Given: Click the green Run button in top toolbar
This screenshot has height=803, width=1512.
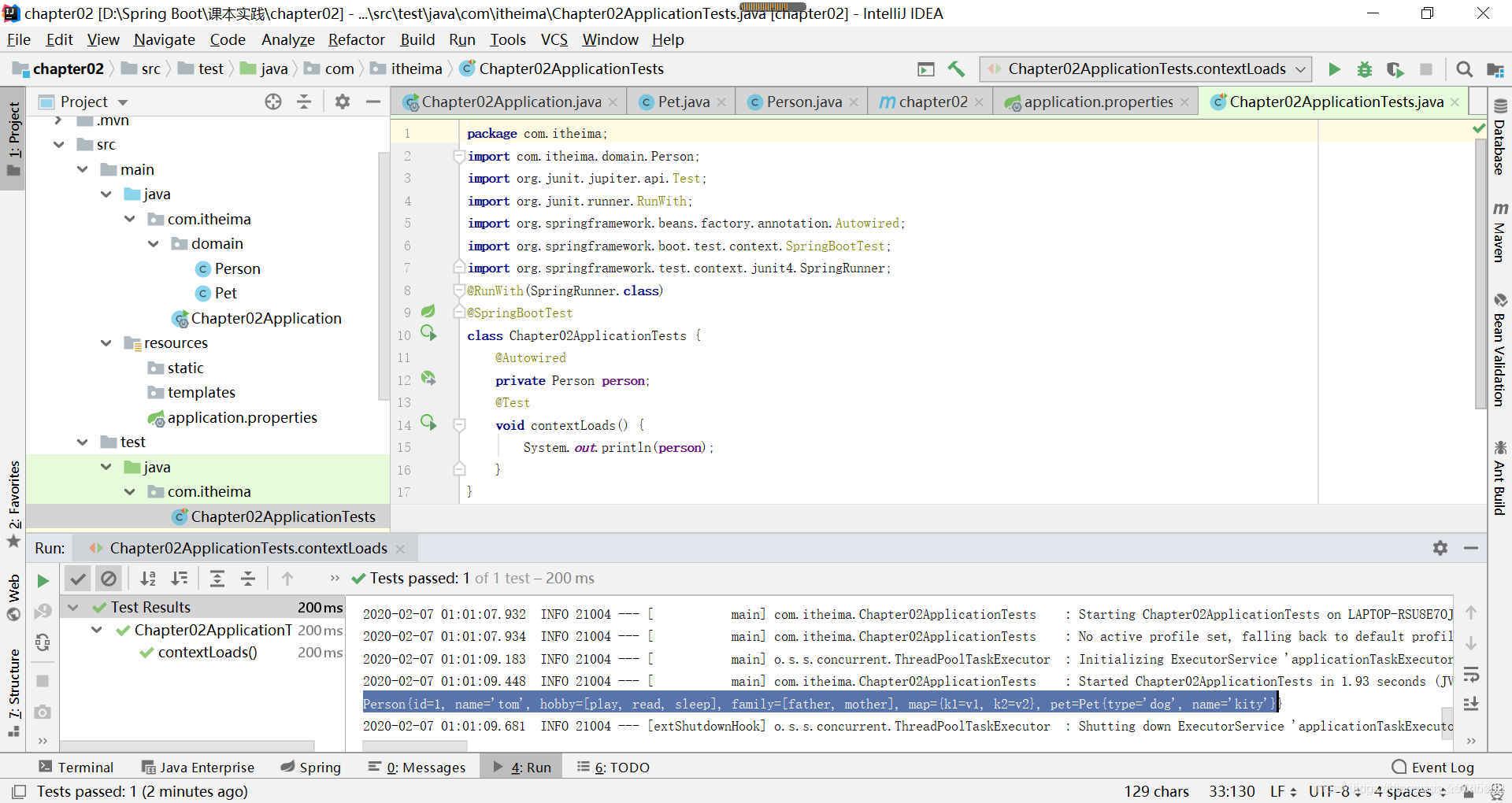Looking at the screenshot, I should tap(1334, 69).
